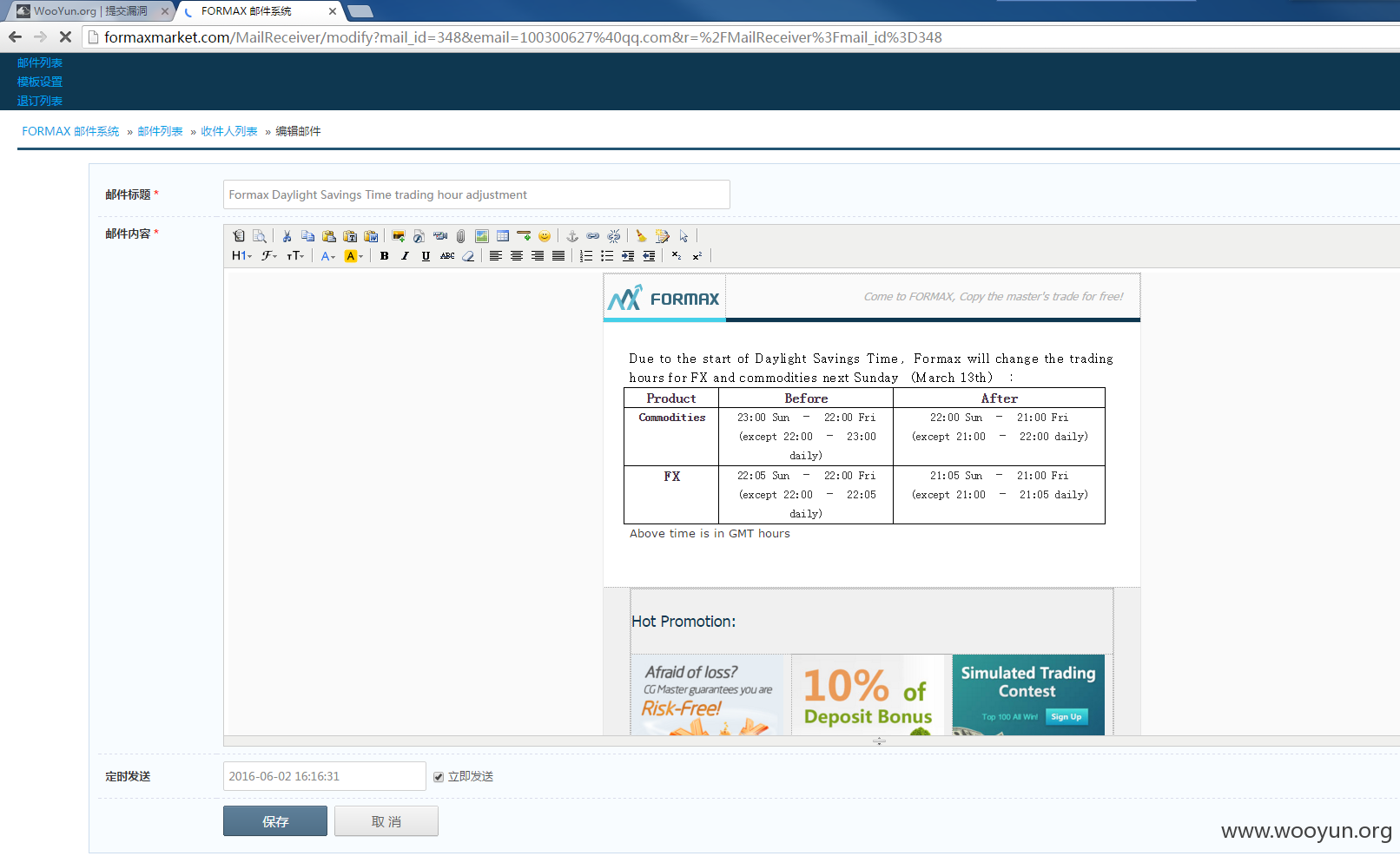The image size is (1400, 856).
Task: Click the Afraid of loss promotion banner
Action: coord(707,695)
